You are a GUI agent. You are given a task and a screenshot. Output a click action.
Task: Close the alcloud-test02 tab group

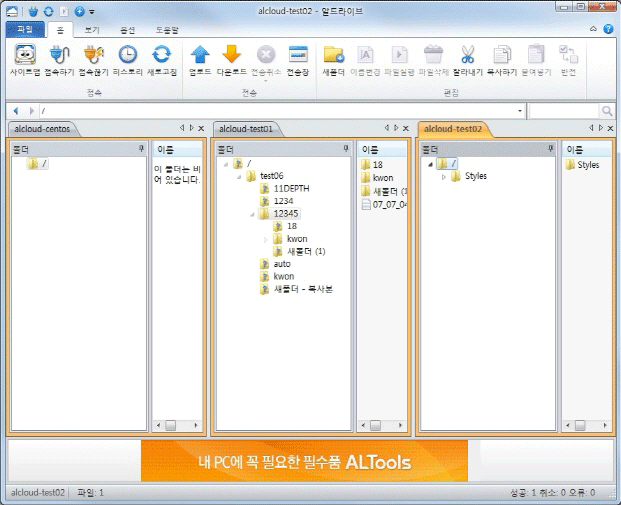click(610, 128)
